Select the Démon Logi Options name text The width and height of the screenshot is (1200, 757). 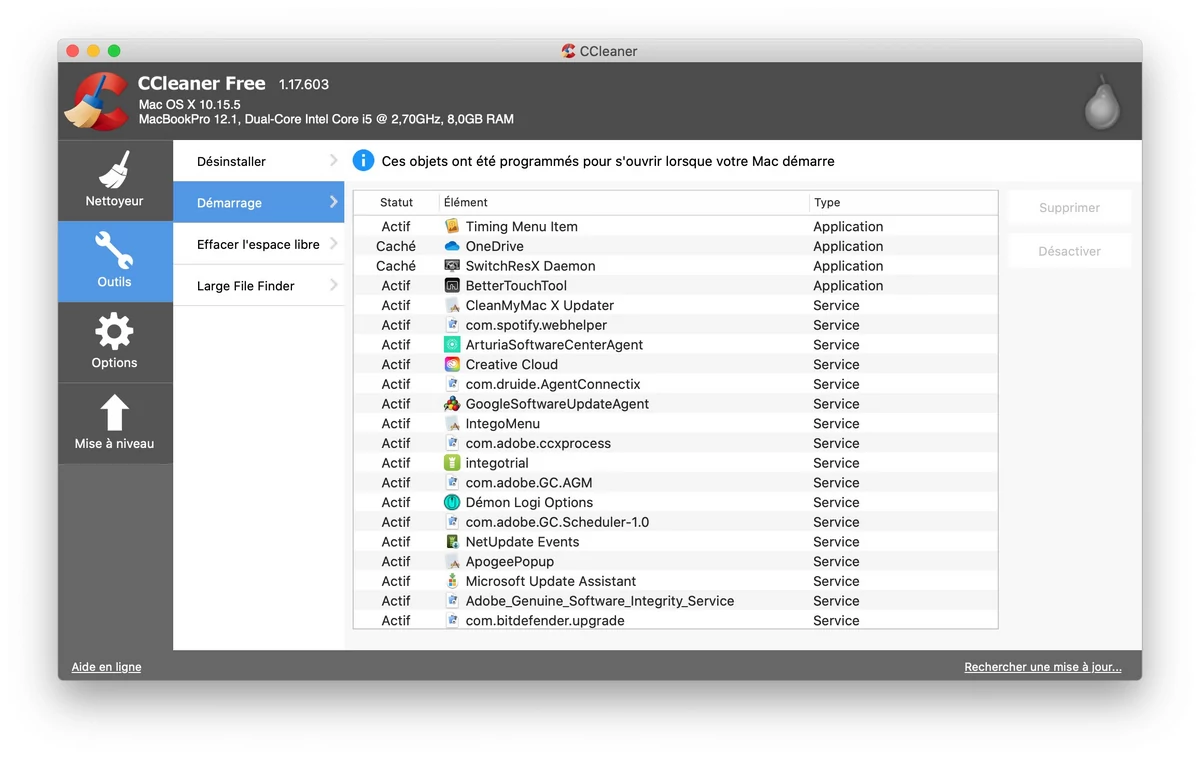[x=529, y=502]
